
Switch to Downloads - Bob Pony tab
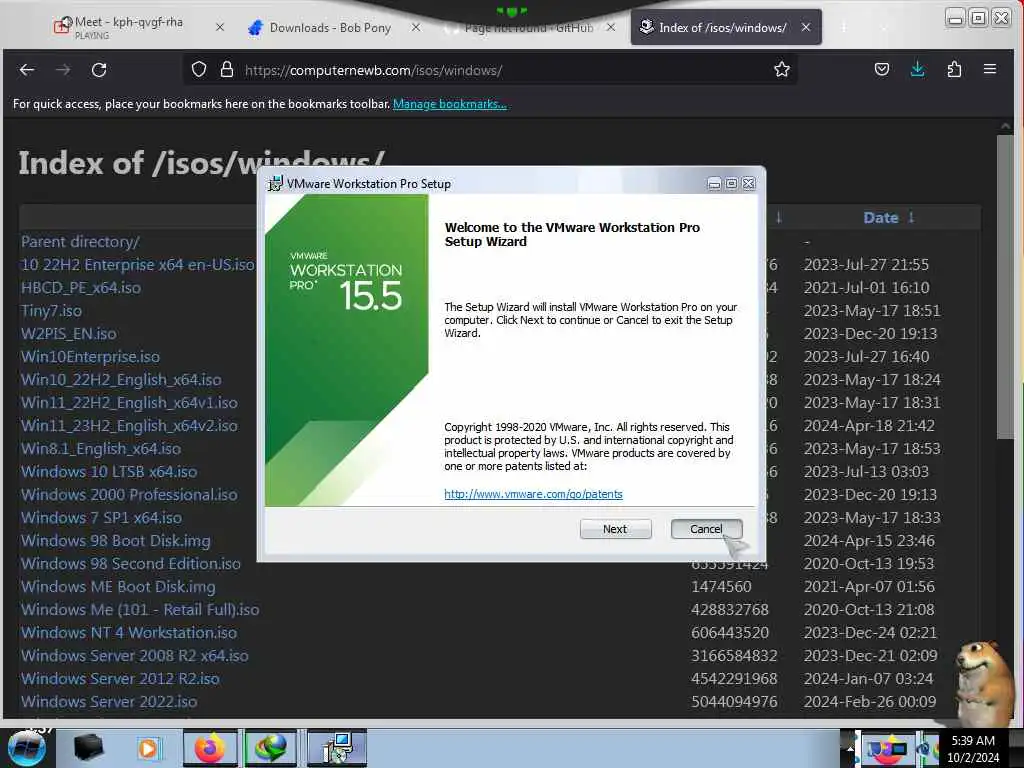coord(330,27)
